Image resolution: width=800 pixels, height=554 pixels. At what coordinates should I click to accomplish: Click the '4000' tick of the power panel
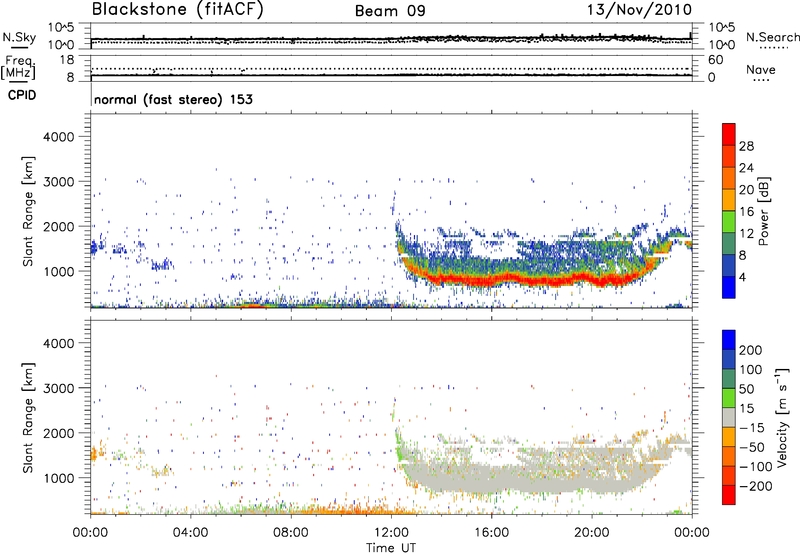coord(58,137)
